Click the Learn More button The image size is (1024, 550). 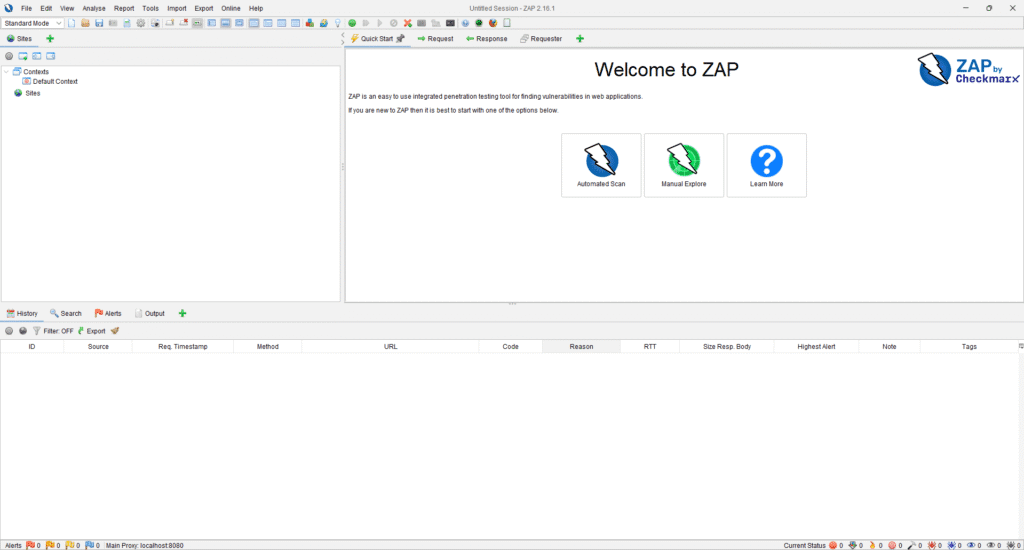pyautogui.click(x=767, y=165)
